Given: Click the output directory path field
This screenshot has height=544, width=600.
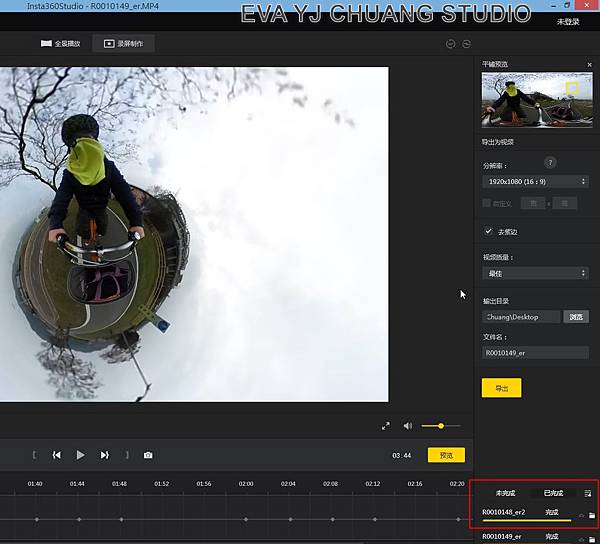Looking at the screenshot, I should [521, 317].
